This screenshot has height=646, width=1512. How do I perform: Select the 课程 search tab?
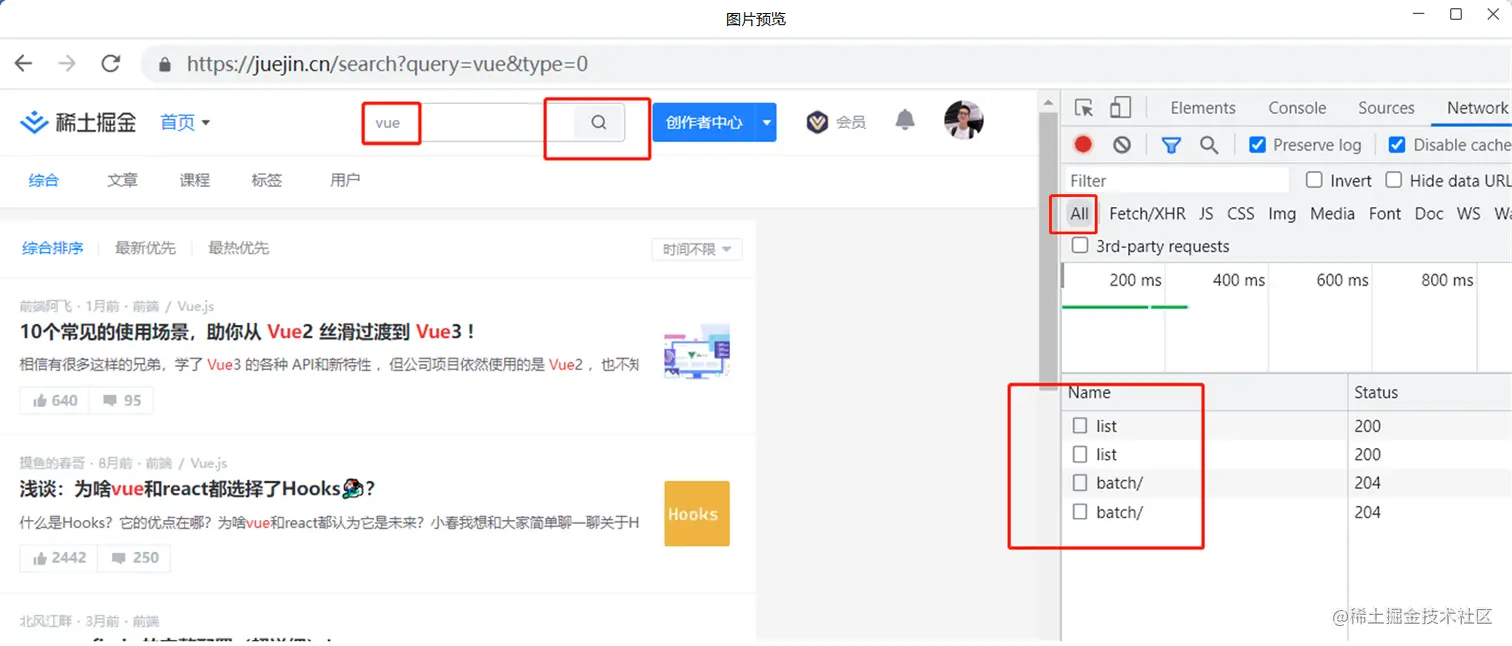point(195,180)
